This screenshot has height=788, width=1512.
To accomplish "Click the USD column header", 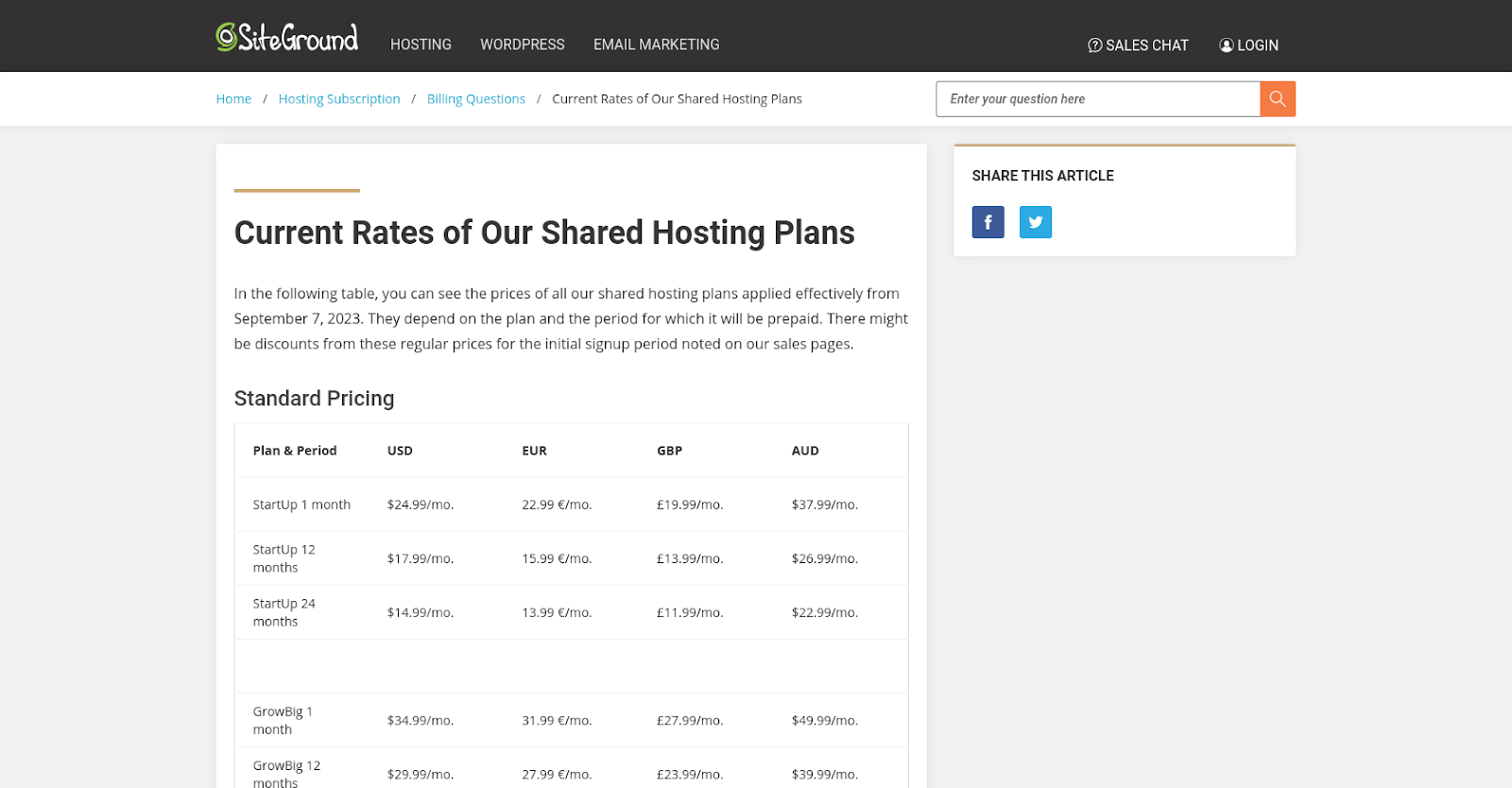I will coord(400,451).
